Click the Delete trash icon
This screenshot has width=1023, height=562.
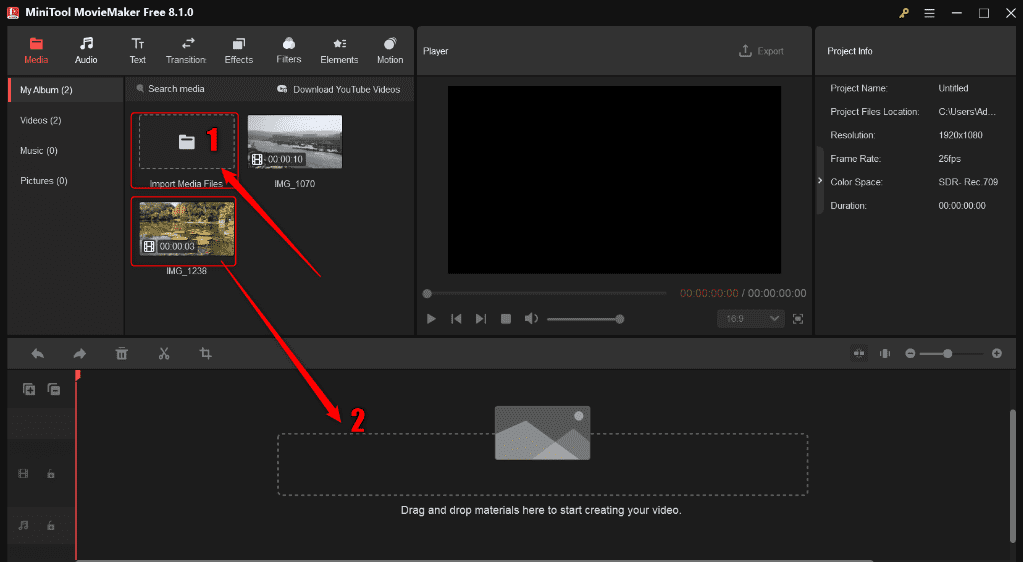[122, 354]
